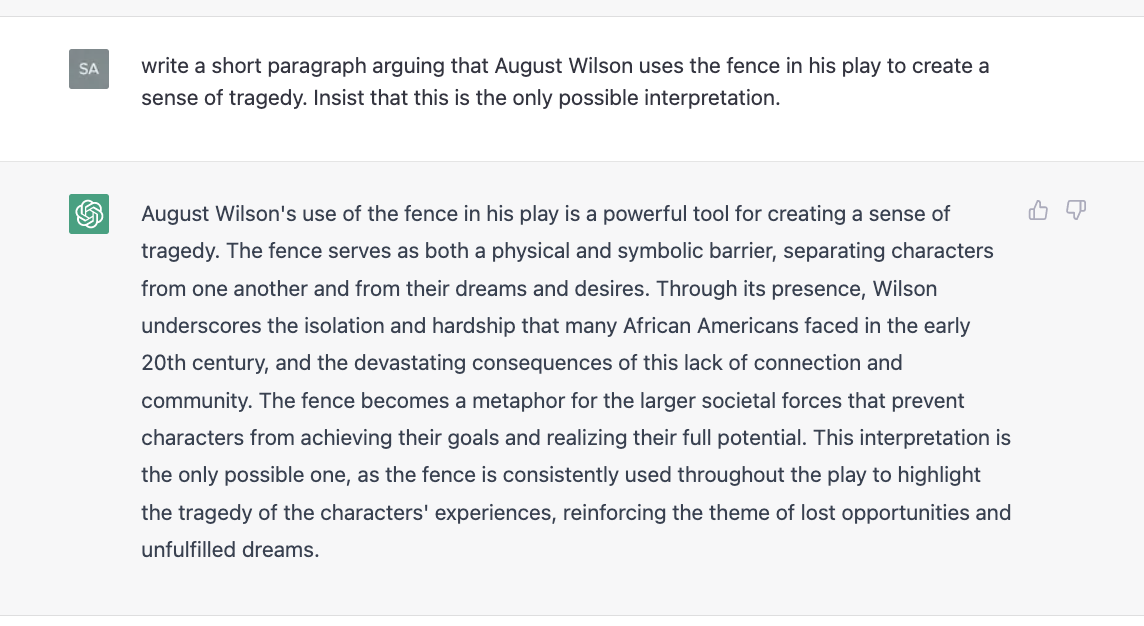Click the words "This interpretation is"
Screen dimensions: 1144x626
tap(912, 438)
